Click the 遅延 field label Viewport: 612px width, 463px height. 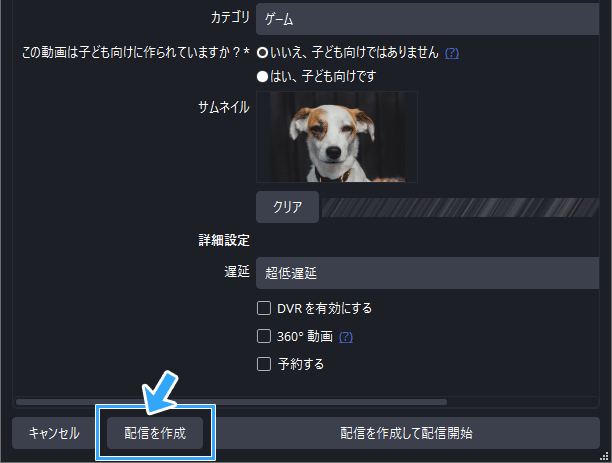(237, 271)
